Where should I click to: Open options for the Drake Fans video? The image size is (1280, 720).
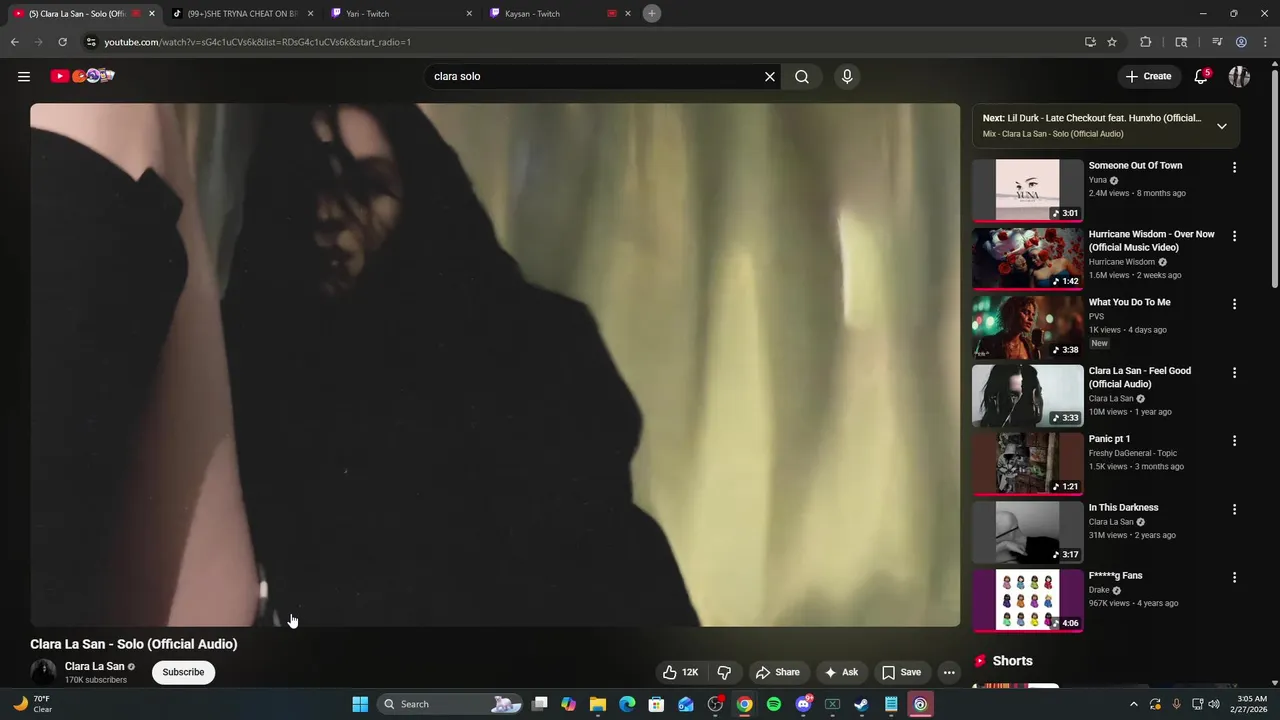tap(1234, 577)
